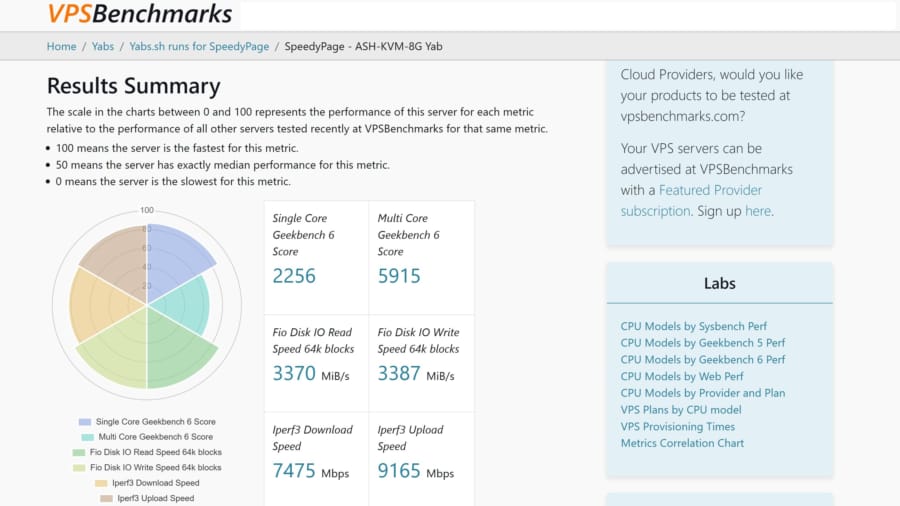Toggle Multi Core Geekbench 6 Score legend swatch
Viewport: 900px width, 506px height.
tap(87, 437)
